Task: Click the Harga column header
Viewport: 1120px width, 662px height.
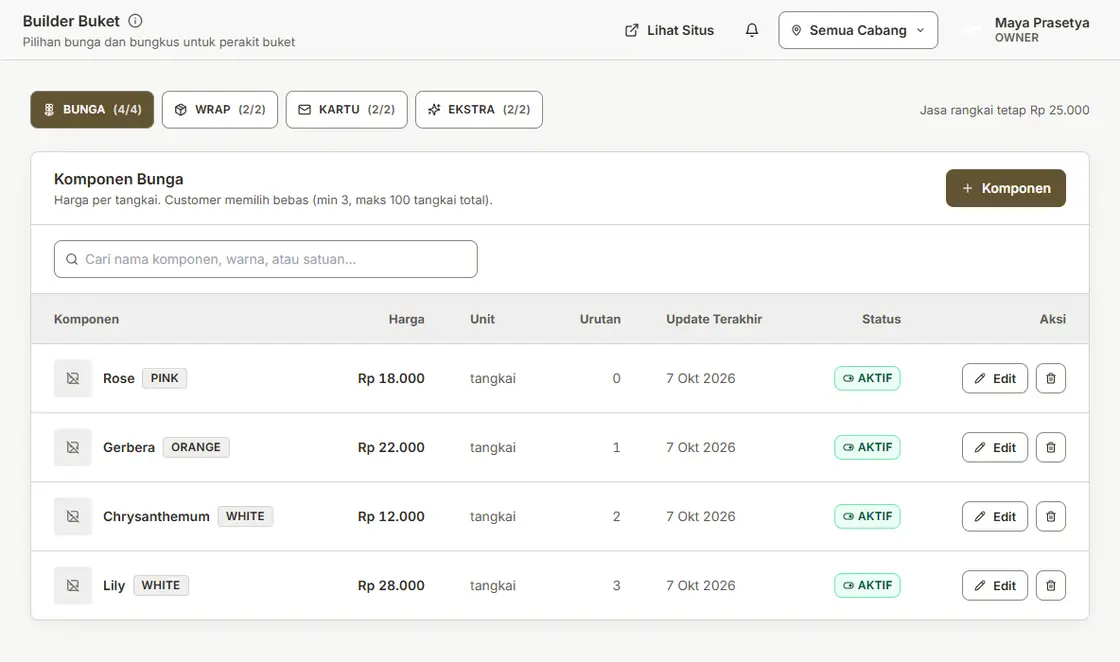Action: [x=406, y=319]
